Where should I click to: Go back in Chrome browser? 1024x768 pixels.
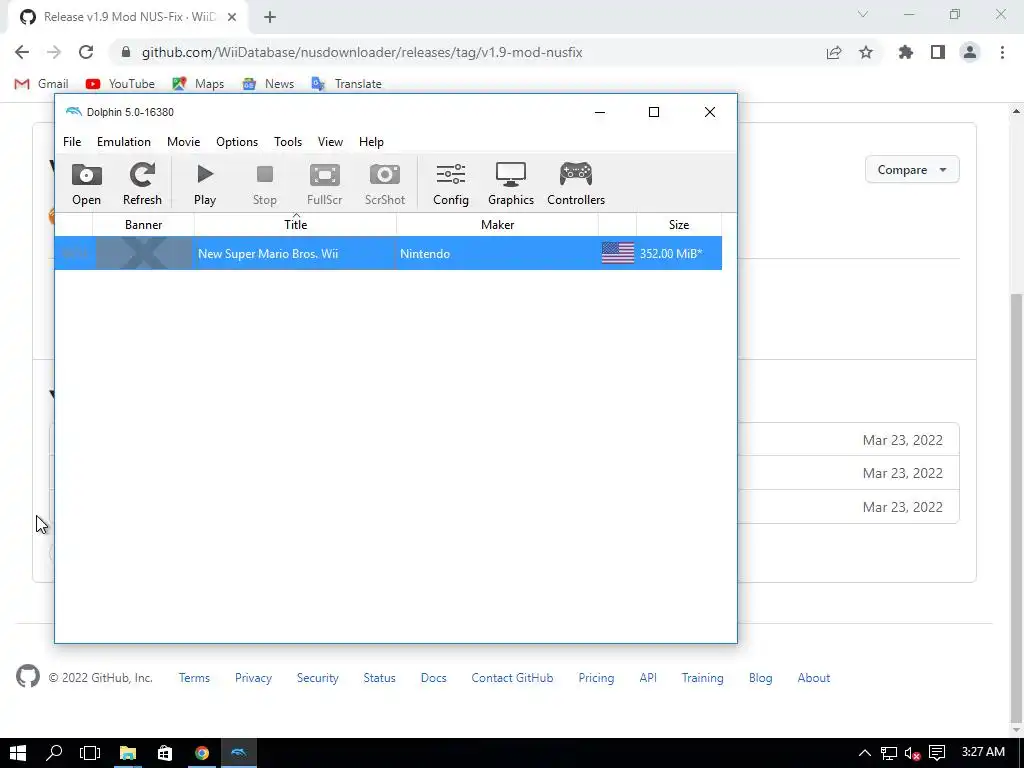pyautogui.click(x=22, y=52)
